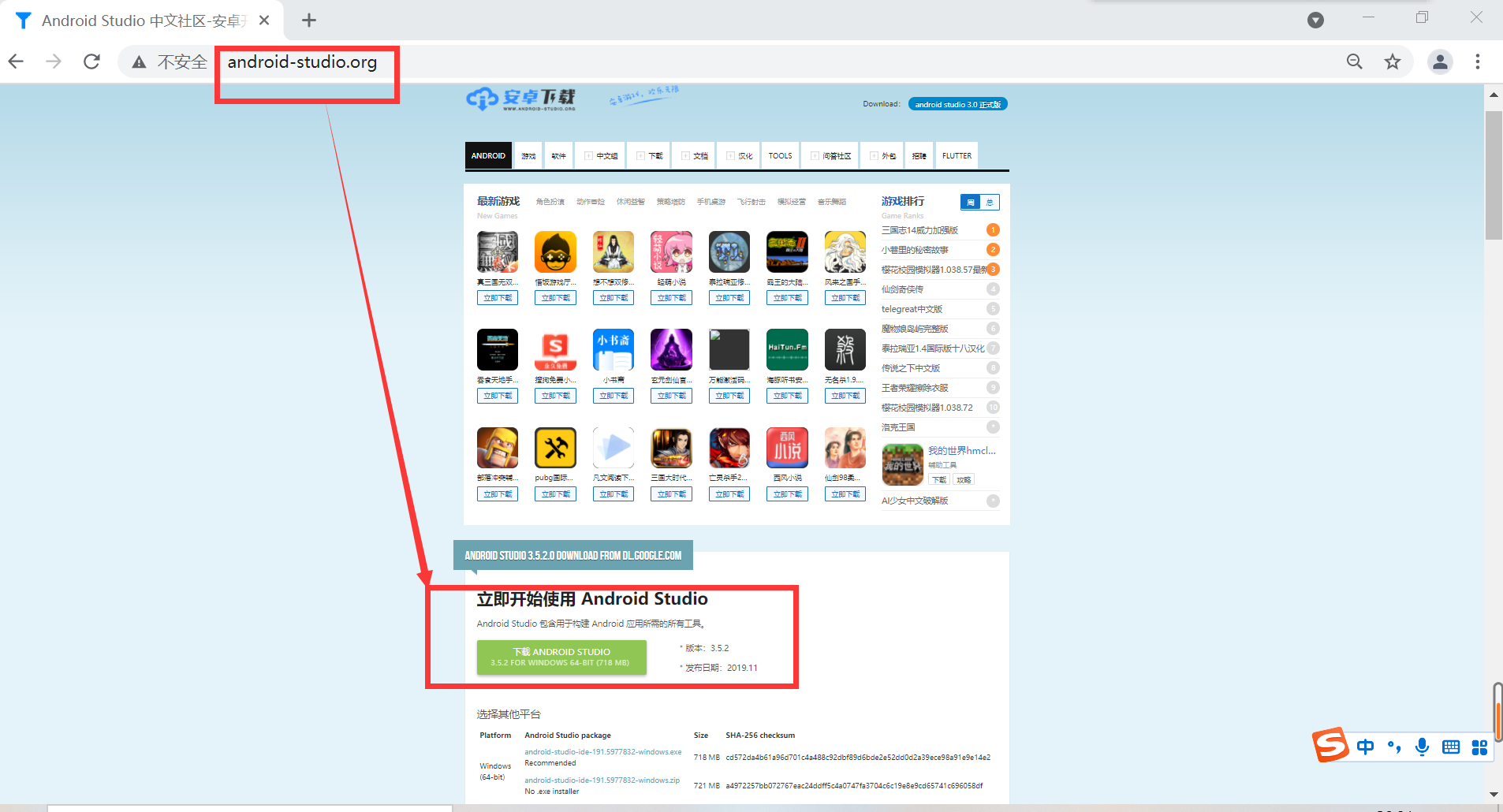1503x812 pixels.
Task: Toggle Sogou Chinese input mode 中
Action: point(1365,747)
